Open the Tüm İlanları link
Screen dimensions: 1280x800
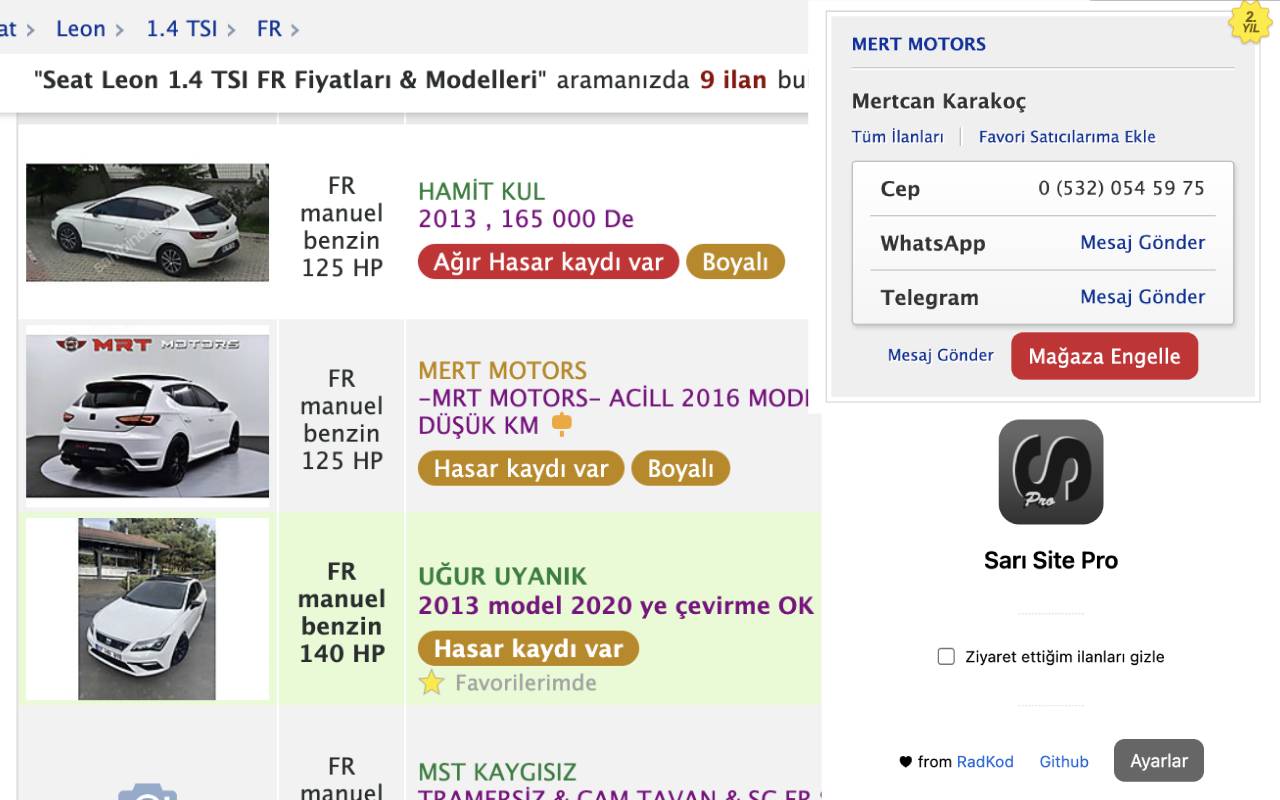coord(897,137)
